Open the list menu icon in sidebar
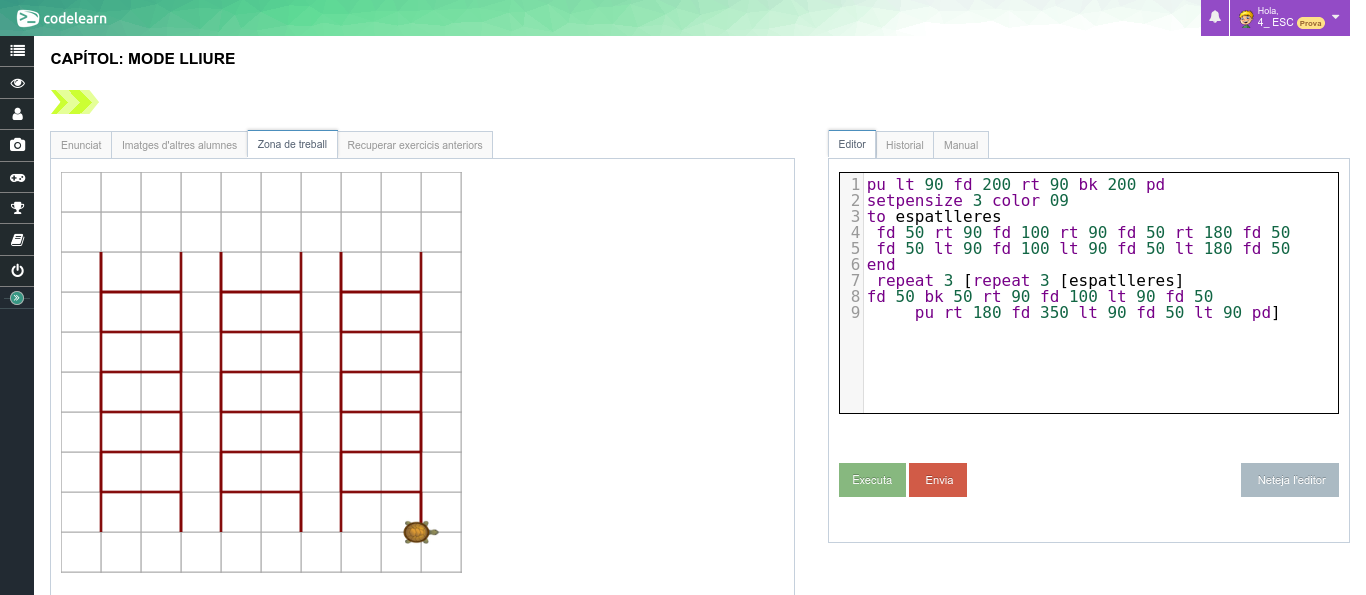1366x595 pixels. click(x=17, y=51)
